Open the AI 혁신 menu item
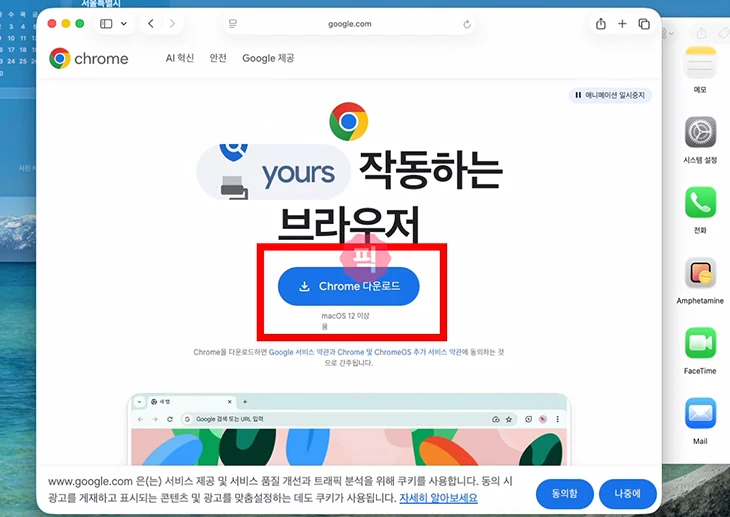 180,58
